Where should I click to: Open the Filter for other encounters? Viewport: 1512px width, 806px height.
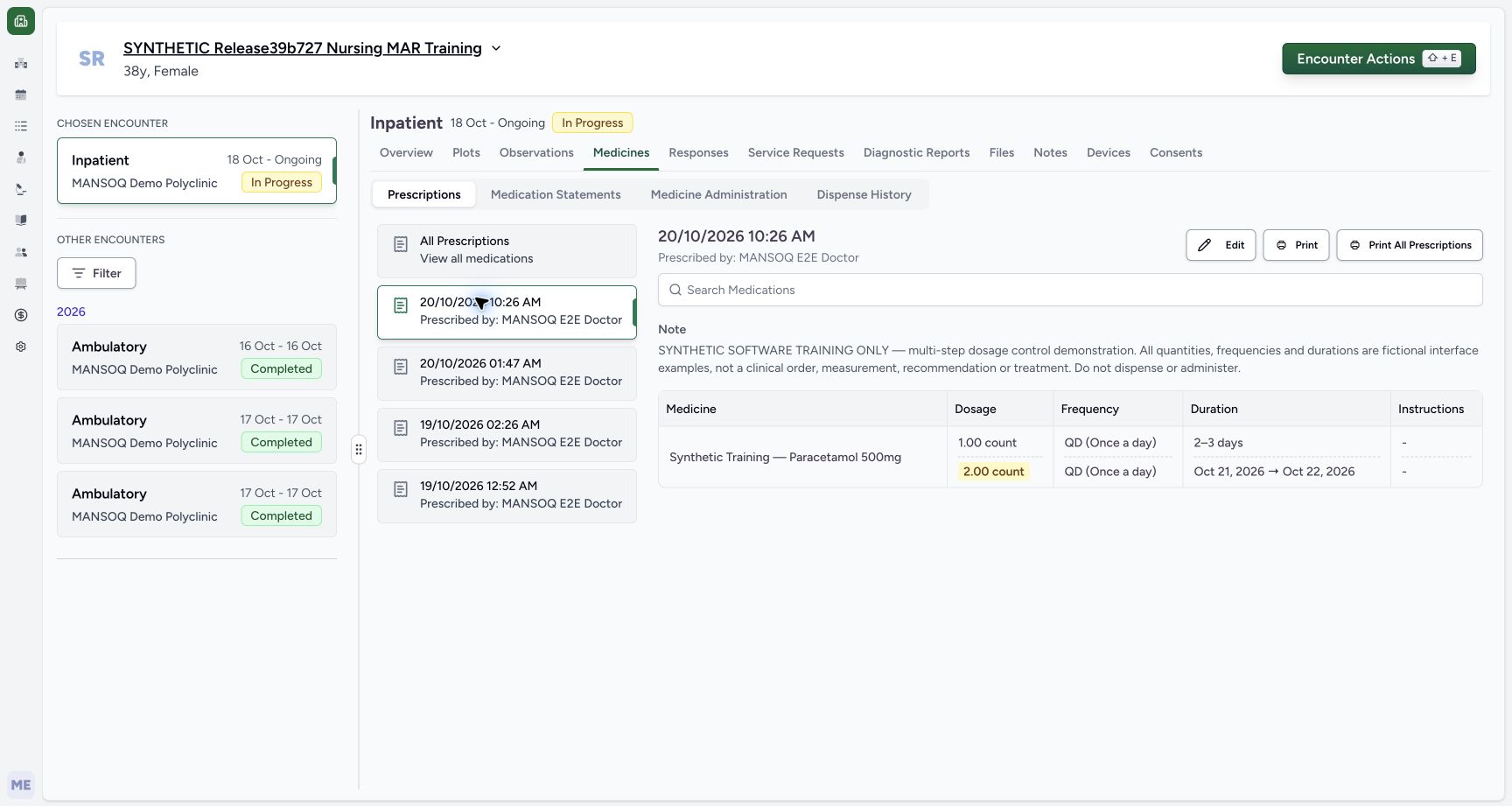pos(96,273)
